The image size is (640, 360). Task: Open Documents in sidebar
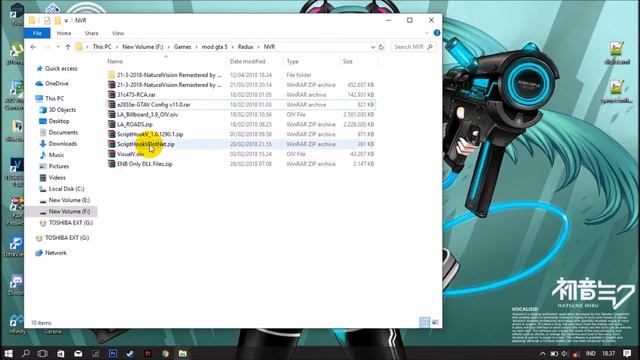[x=63, y=133]
